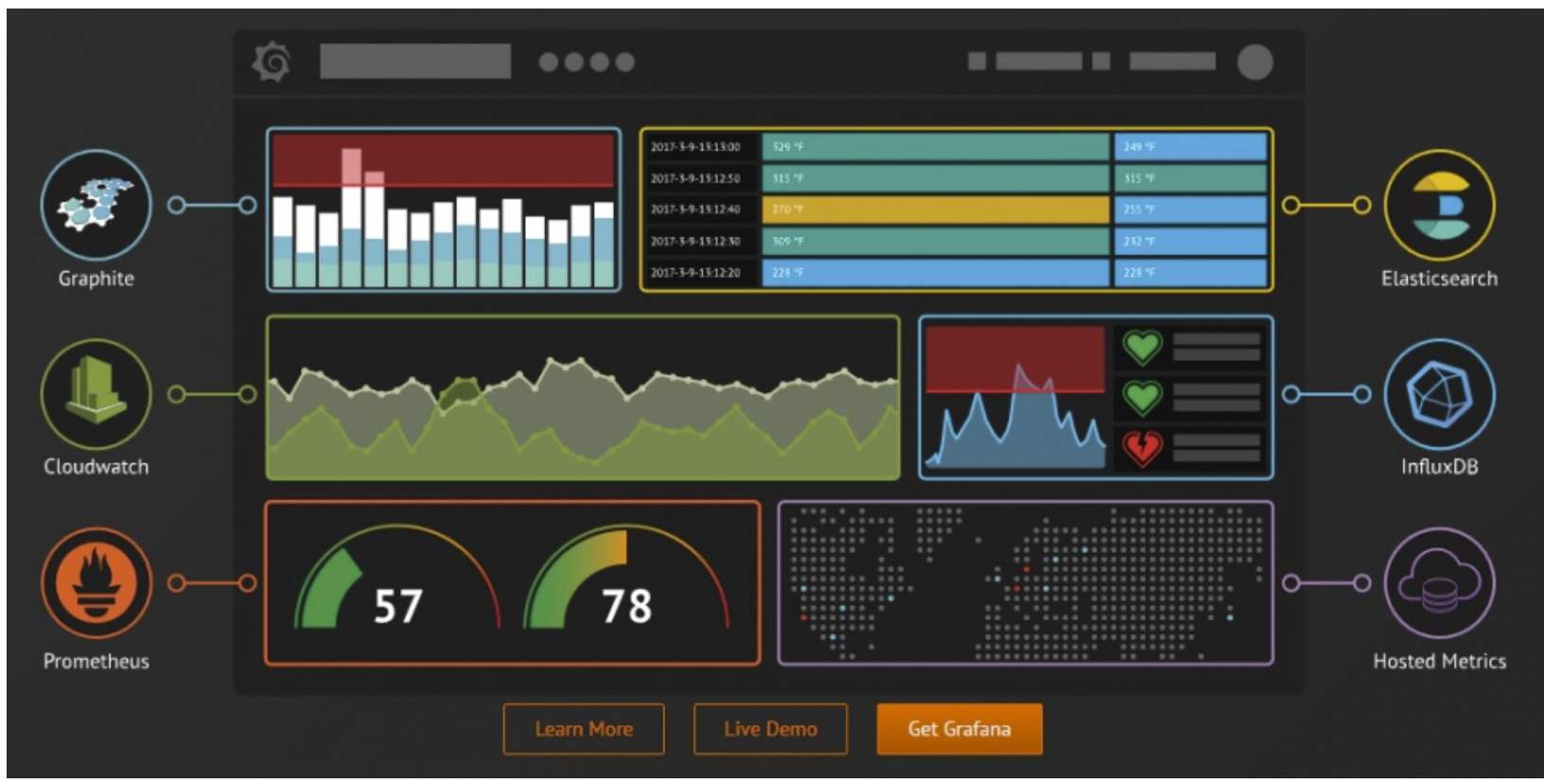This screenshot has height=784, width=1544.
Task: Select the Graphite data source icon
Action: pos(96,204)
